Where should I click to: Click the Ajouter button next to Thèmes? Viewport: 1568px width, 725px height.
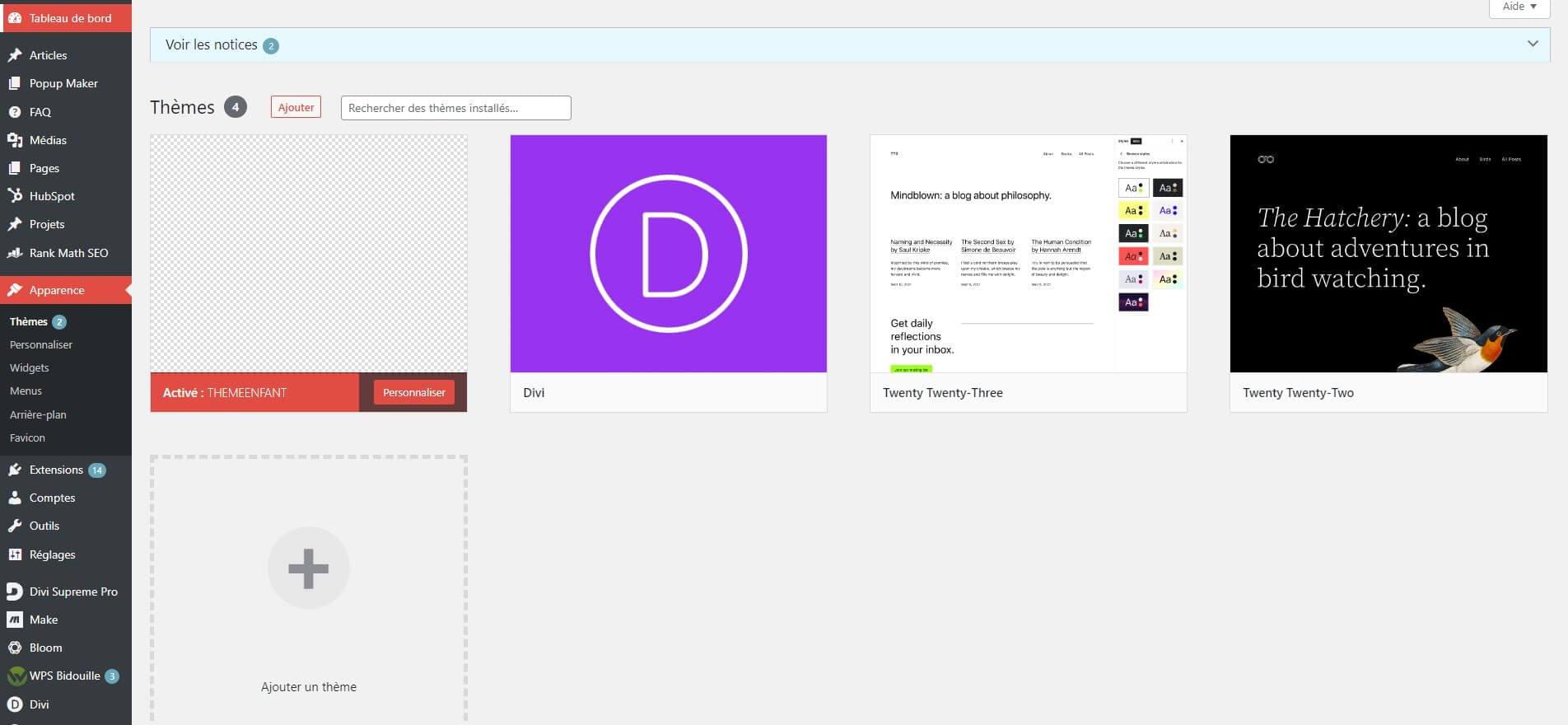[296, 107]
